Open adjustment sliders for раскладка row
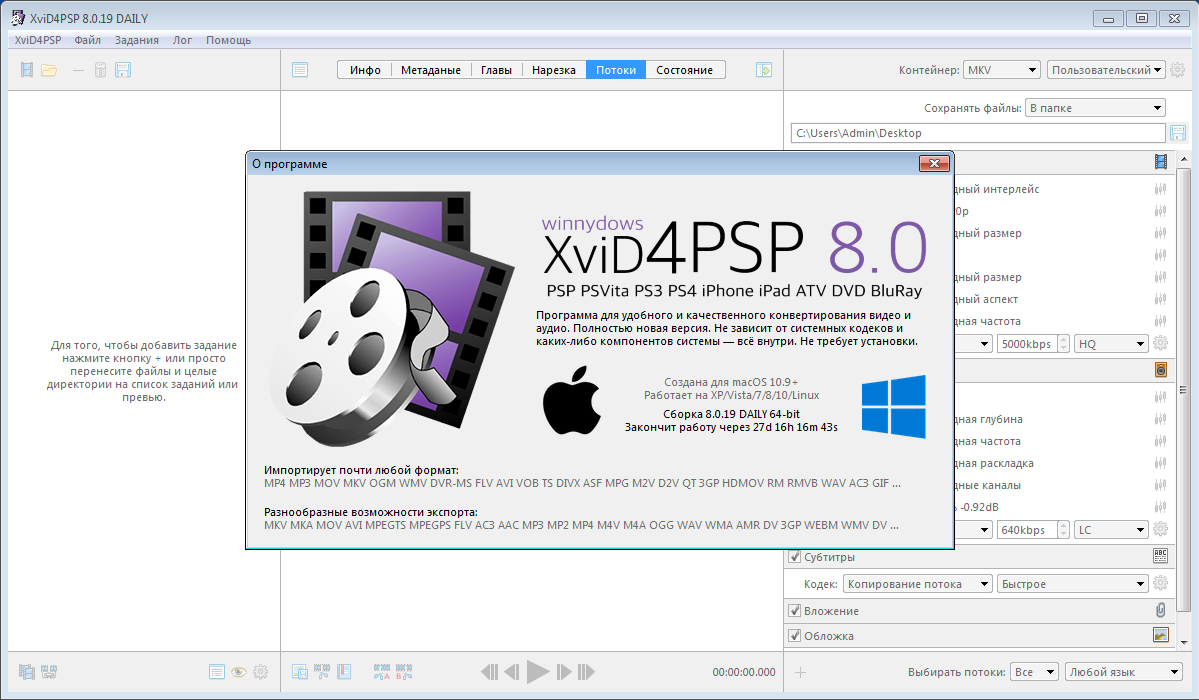Image resolution: width=1199 pixels, height=700 pixels. pyautogui.click(x=1161, y=463)
